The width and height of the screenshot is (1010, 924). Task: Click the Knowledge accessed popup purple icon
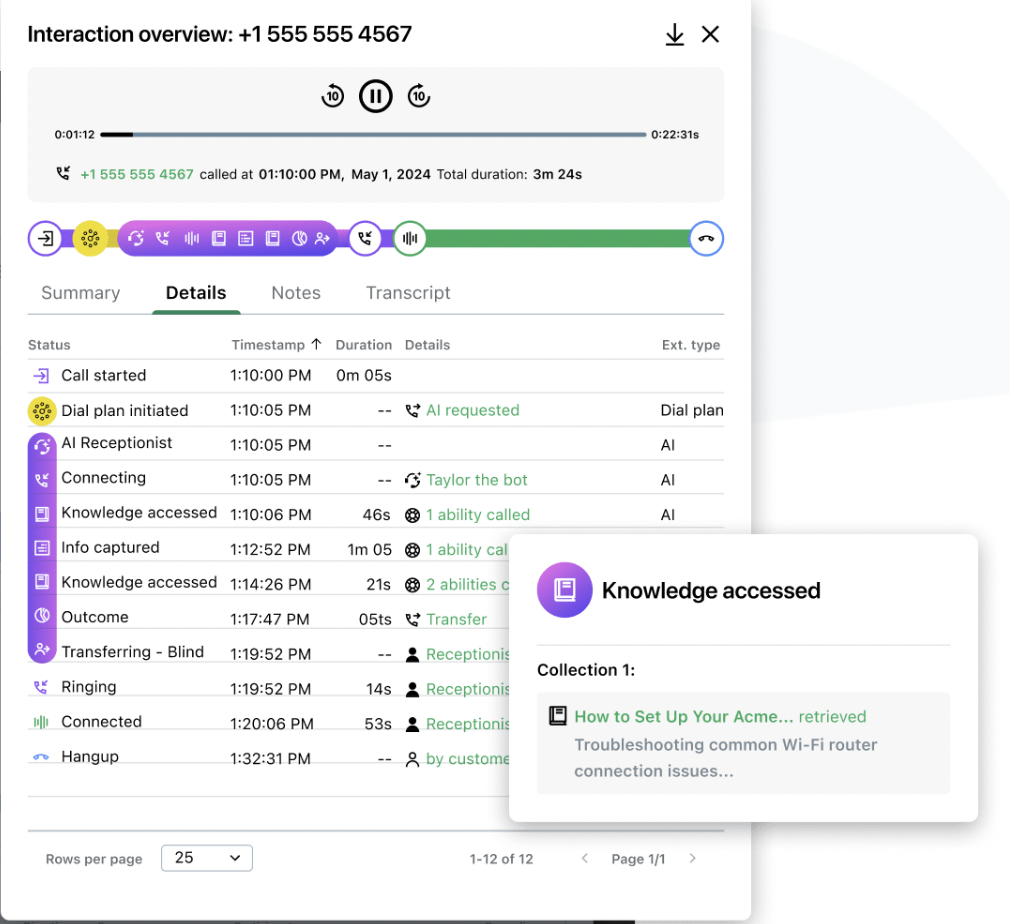pos(564,590)
